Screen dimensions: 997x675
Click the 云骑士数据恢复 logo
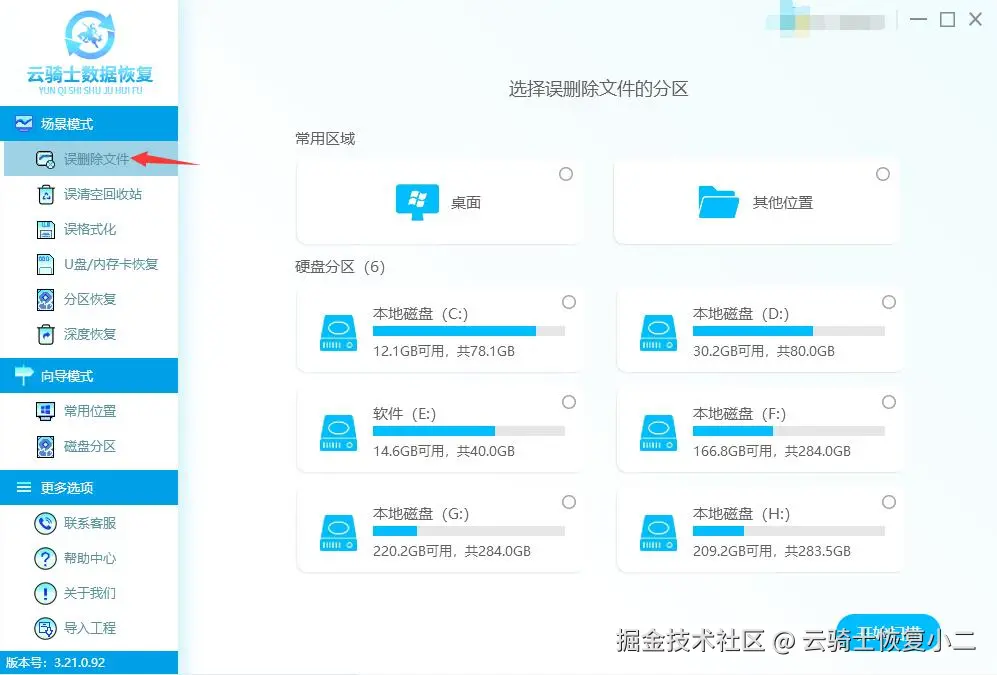click(x=90, y=52)
